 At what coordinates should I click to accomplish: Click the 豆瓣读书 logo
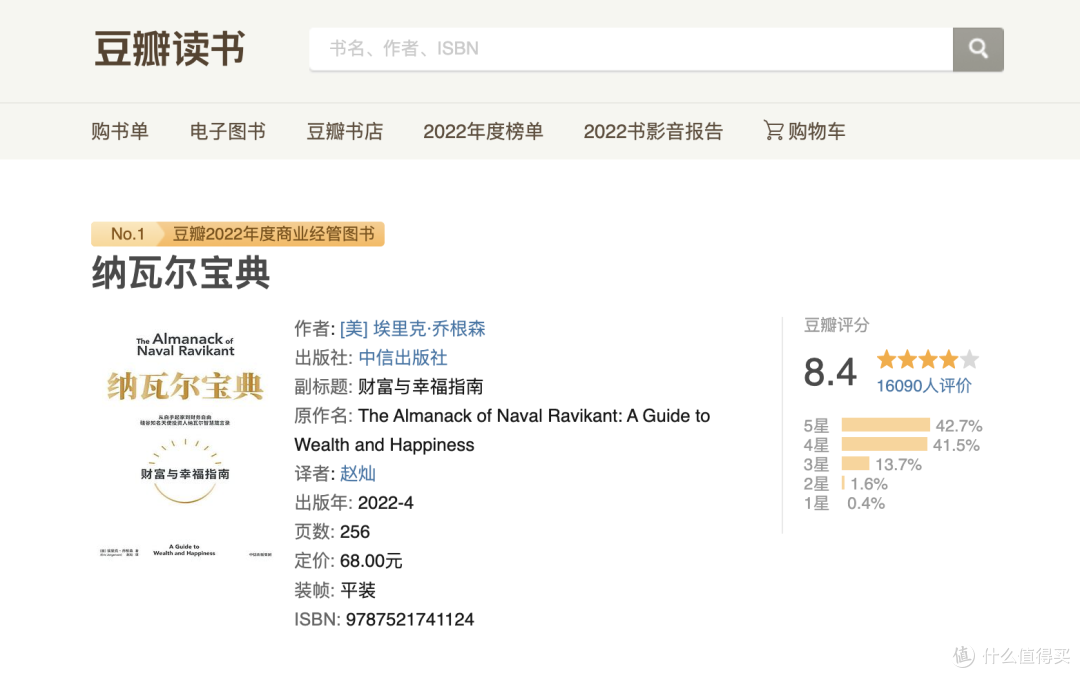[169, 49]
